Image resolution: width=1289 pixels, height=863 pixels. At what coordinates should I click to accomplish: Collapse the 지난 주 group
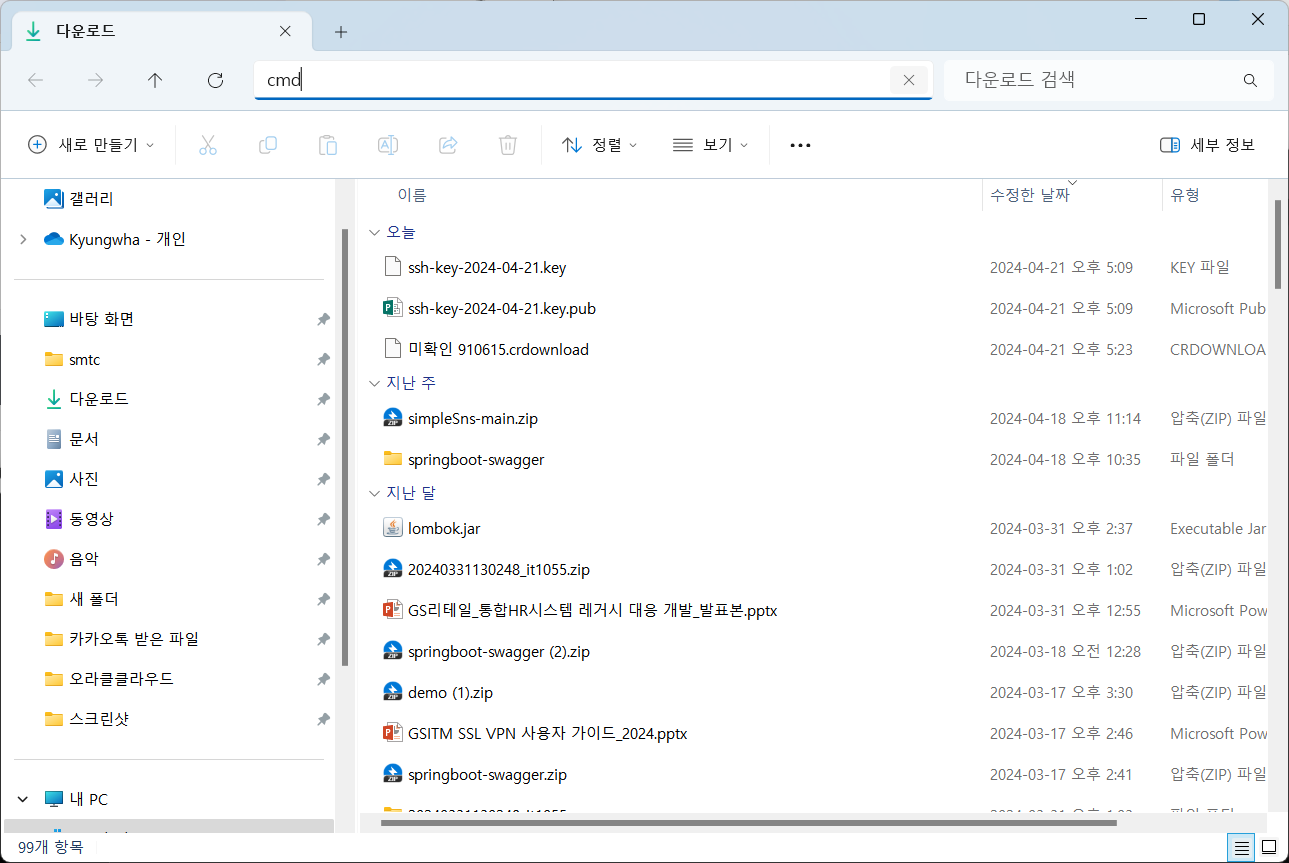pyautogui.click(x=375, y=383)
